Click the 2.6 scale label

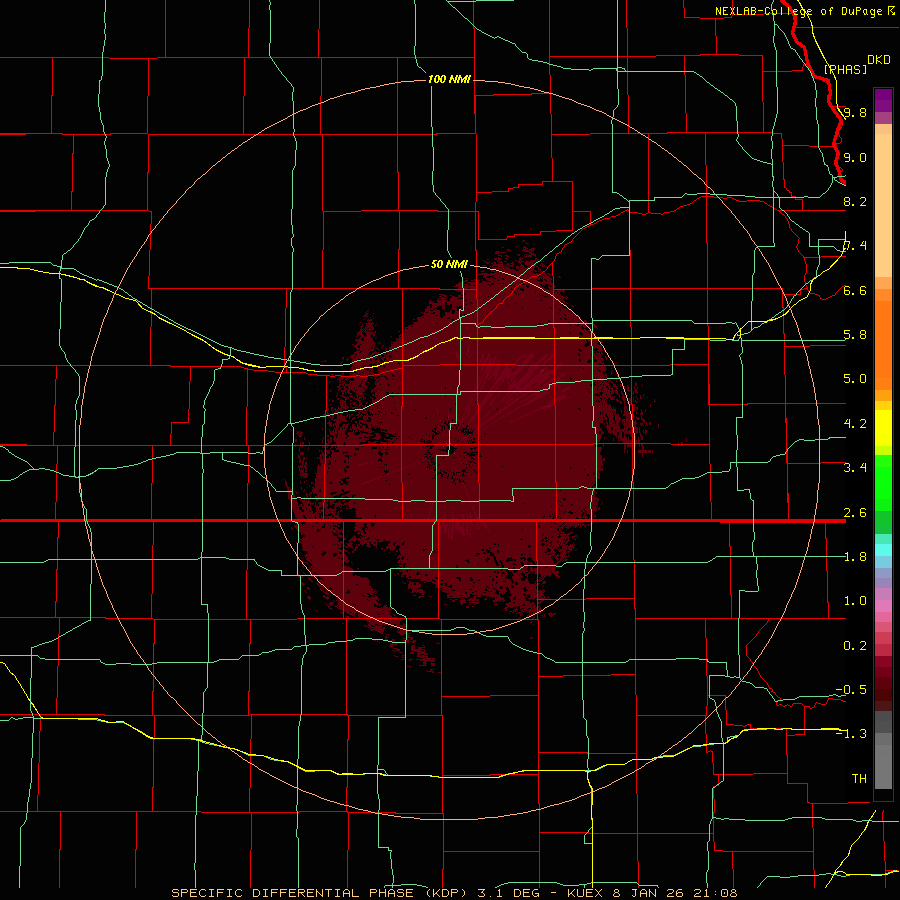tap(855, 513)
